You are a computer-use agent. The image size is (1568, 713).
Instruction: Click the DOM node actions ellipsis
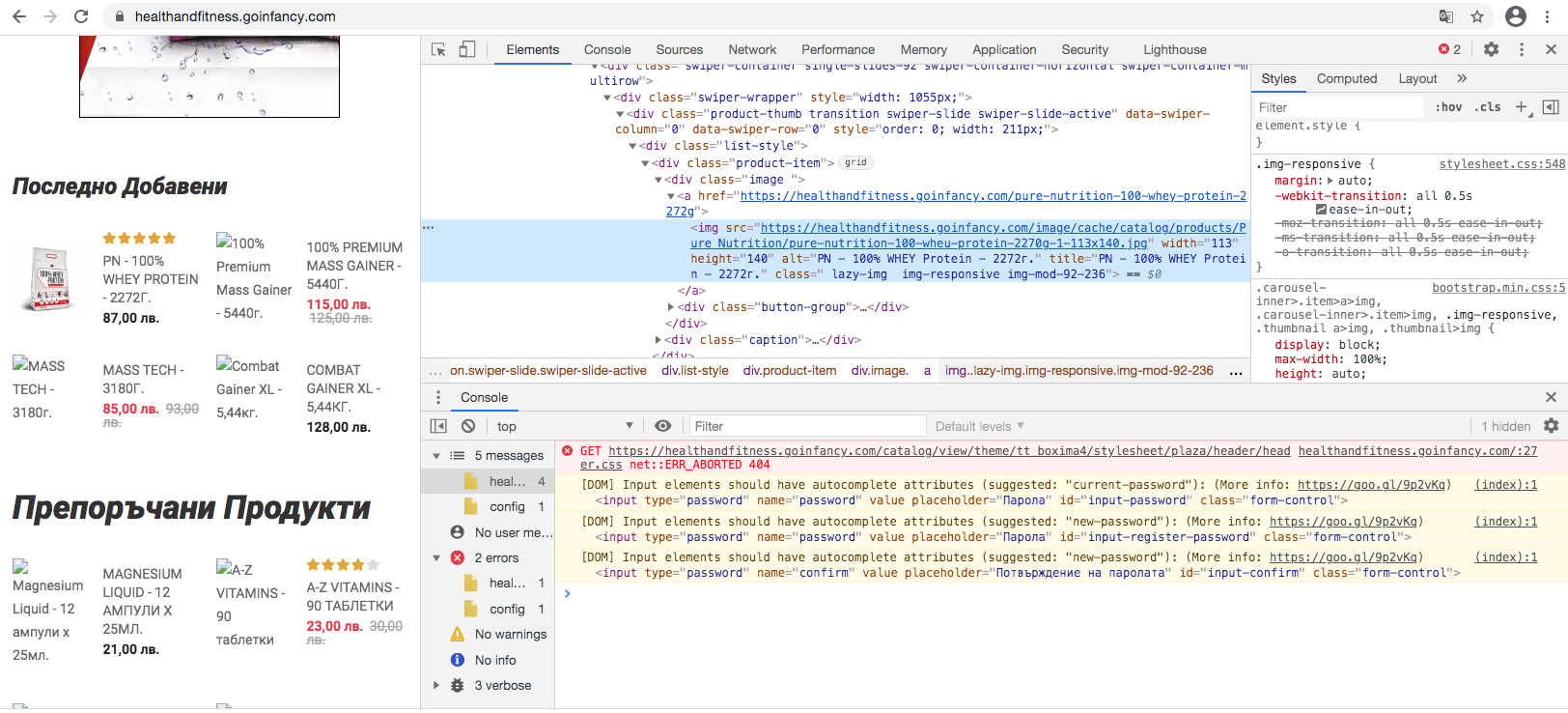coord(429,228)
